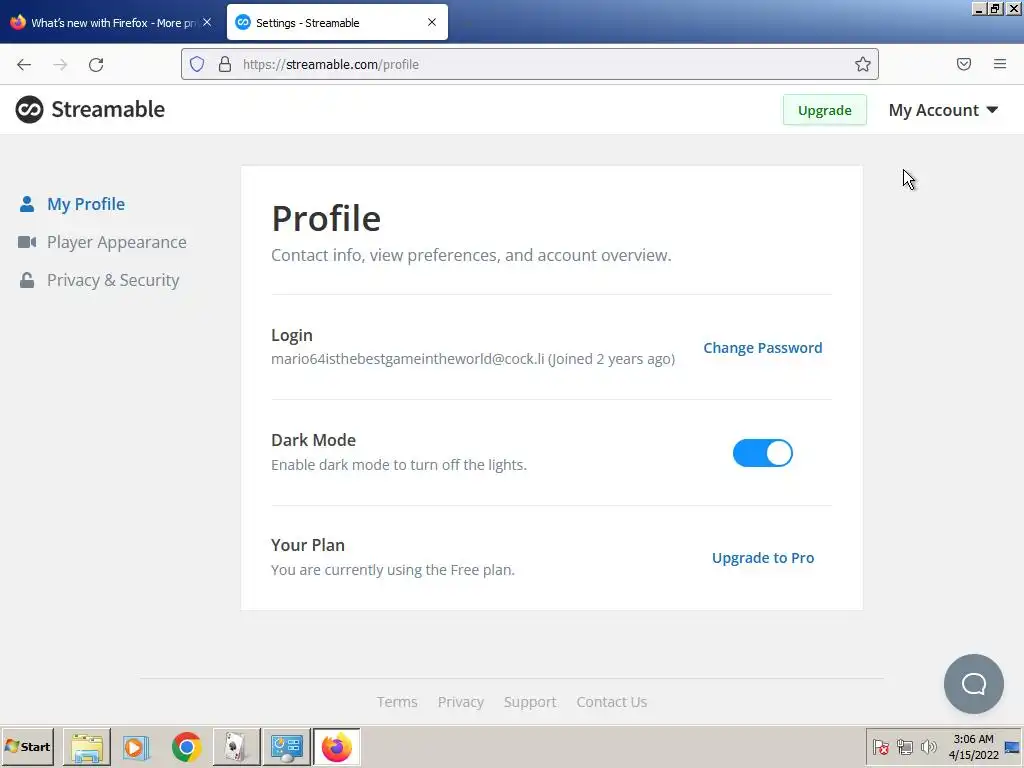Open the support chat bubble
Screen dimensions: 1024x768
tap(974, 684)
